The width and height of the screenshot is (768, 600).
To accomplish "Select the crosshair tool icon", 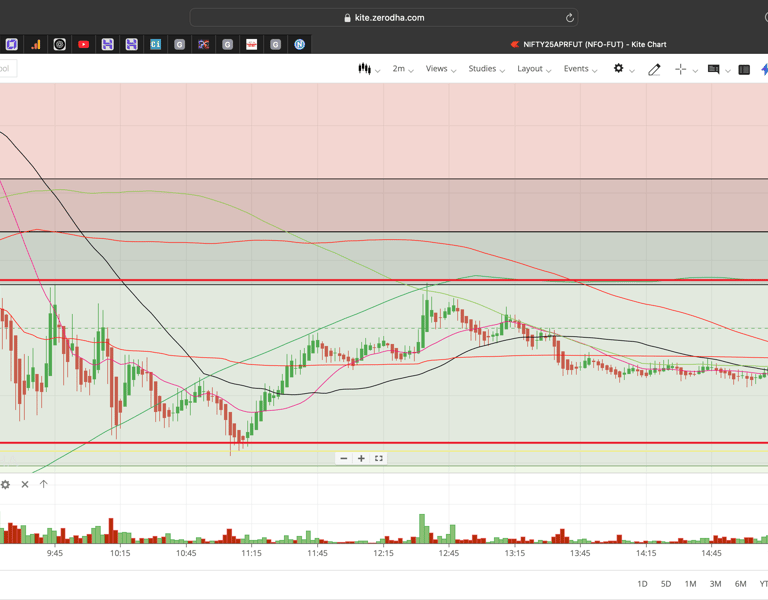I will coord(680,70).
